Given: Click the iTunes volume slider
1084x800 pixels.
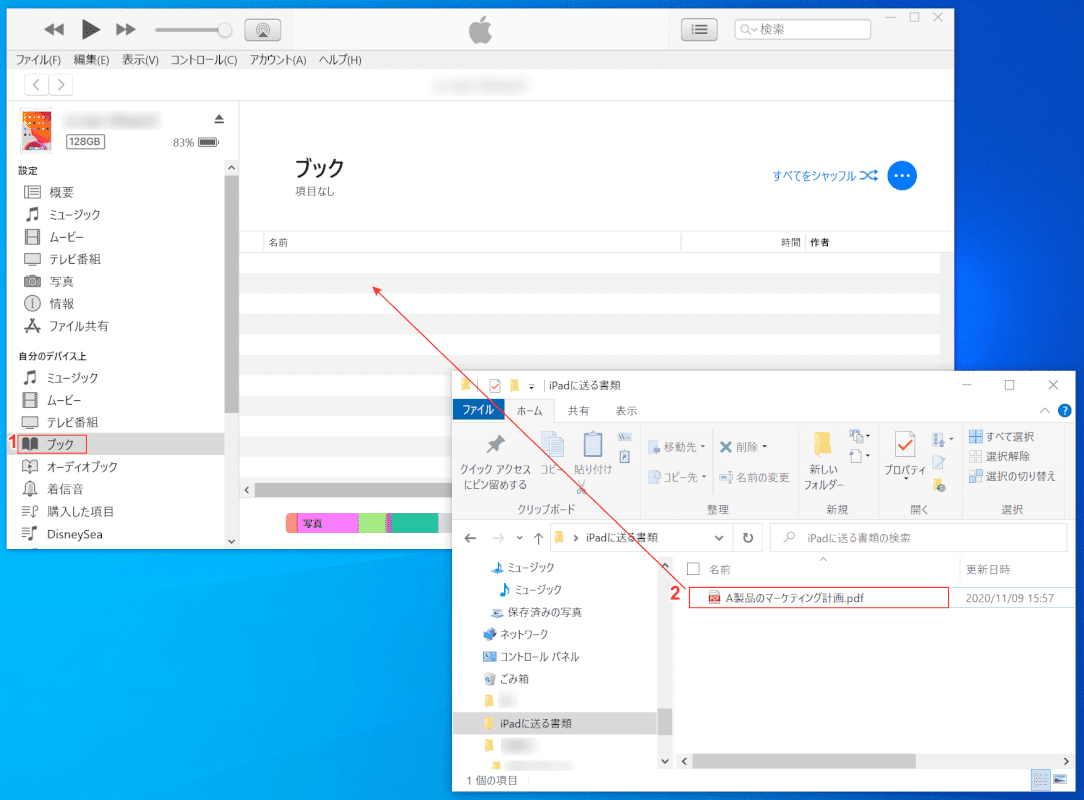Looking at the screenshot, I should pyautogui.click(x=193, y=30).
